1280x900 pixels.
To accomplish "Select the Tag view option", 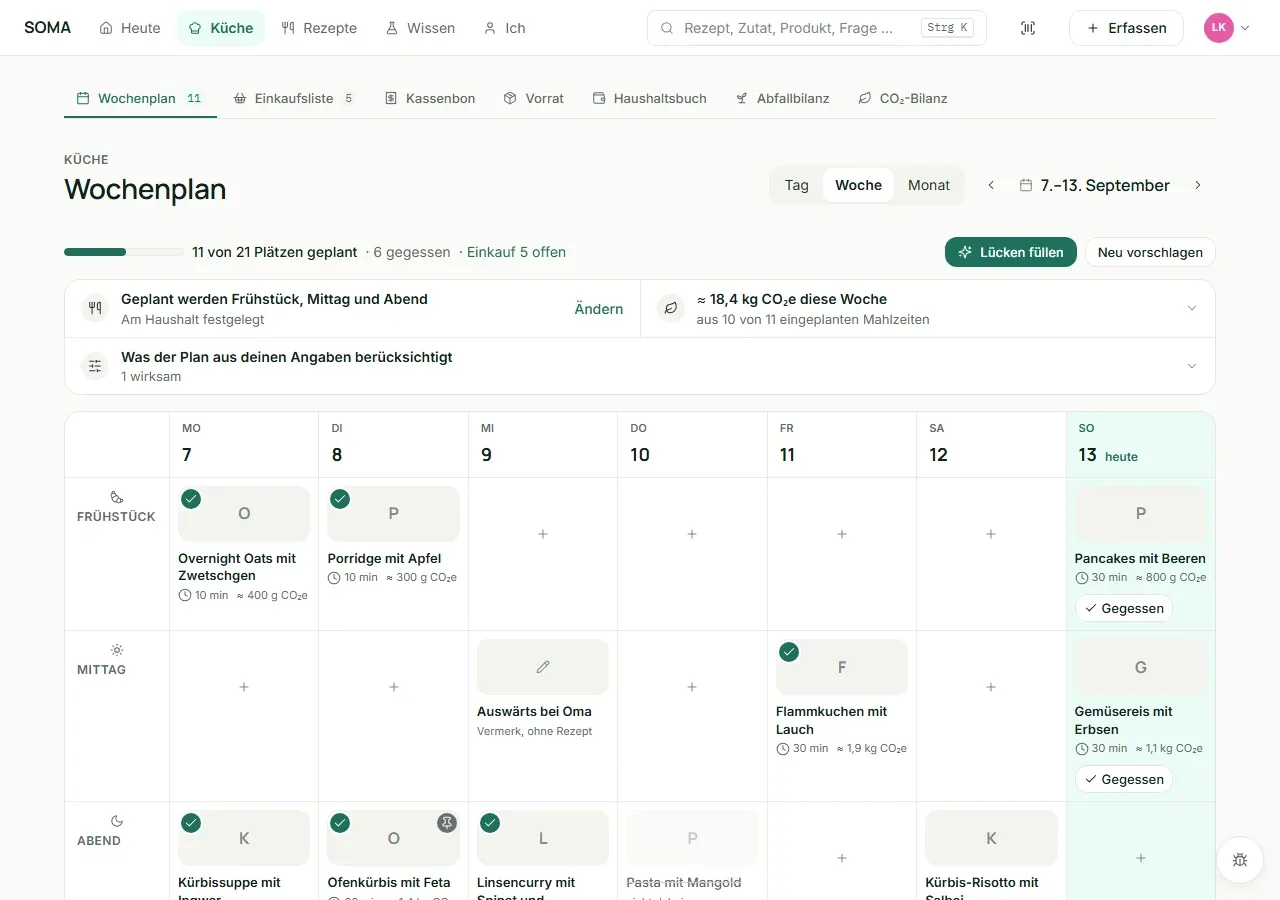I will click(797, 185).
